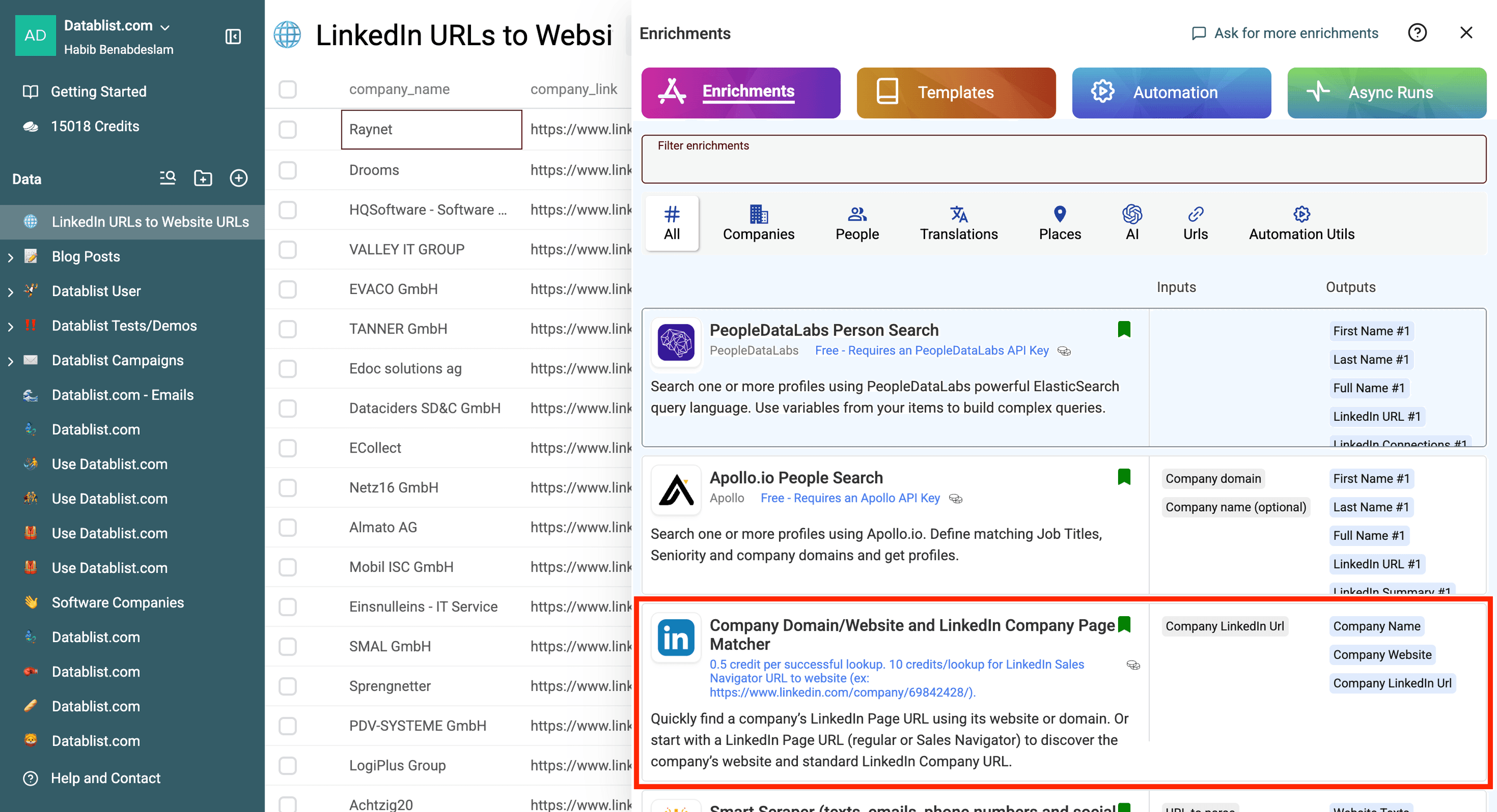The height and width of the screenshot is (812, 1497).
Task: Select the Companies category filter
Action: tap(758, 223)
